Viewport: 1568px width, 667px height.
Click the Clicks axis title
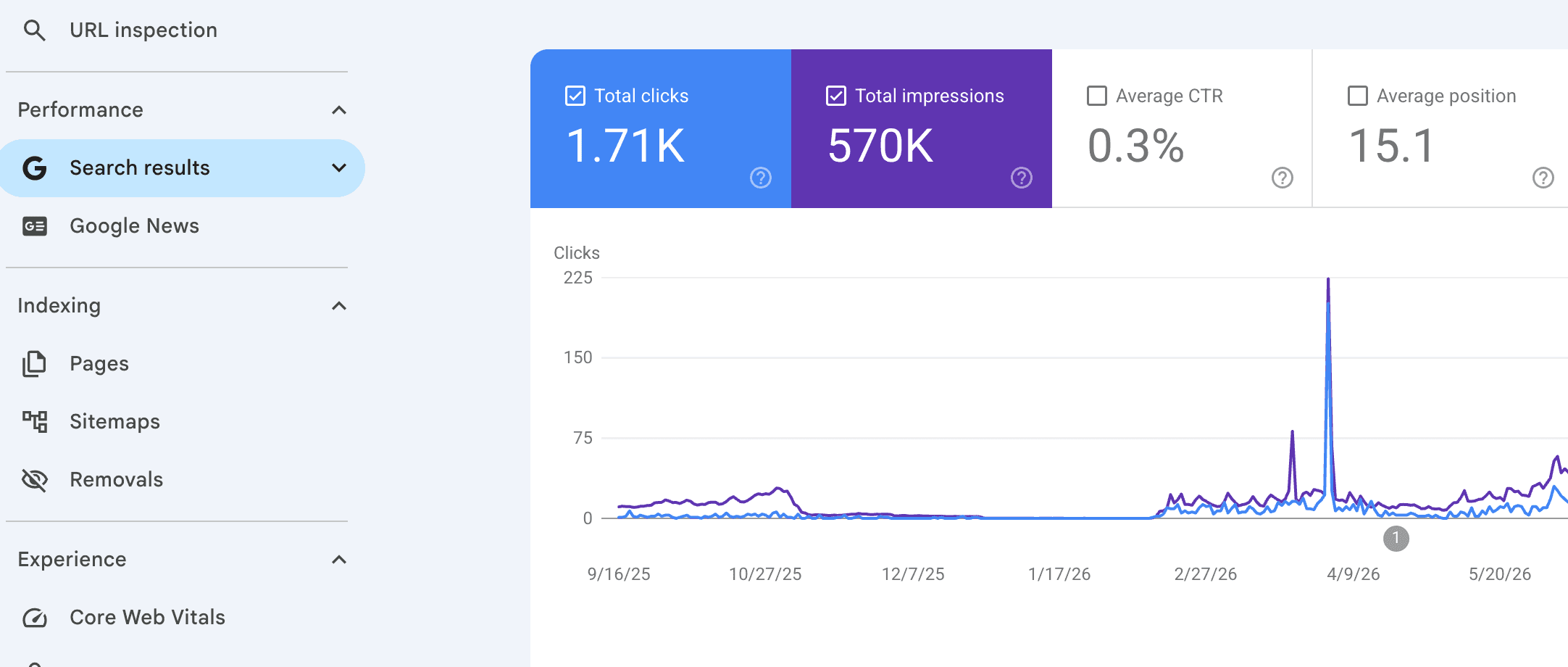click(x=577, y=253)
